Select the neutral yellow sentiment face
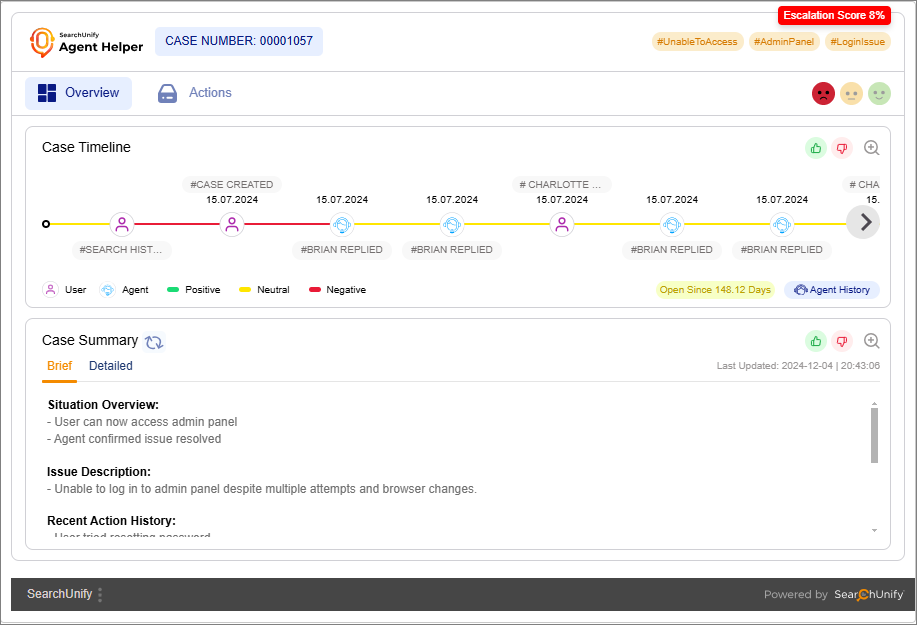Screen dimensions: 917x625 click(851, 94)
